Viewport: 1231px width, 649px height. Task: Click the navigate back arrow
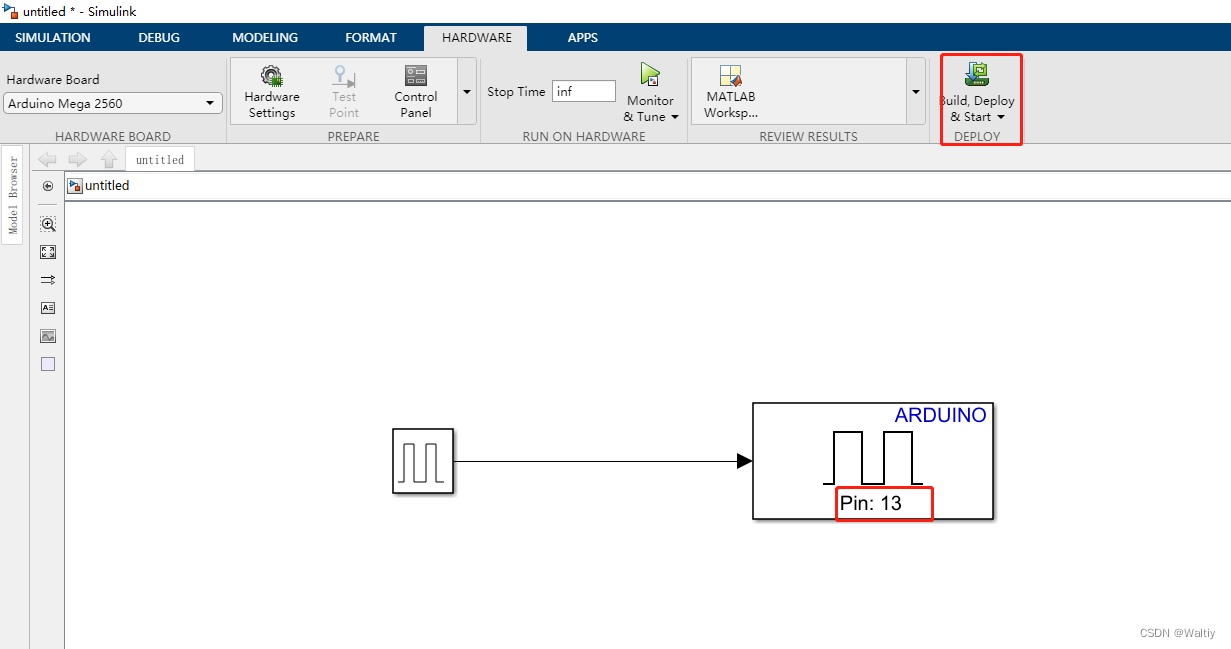pyautogui.click(x=47, y=159)
